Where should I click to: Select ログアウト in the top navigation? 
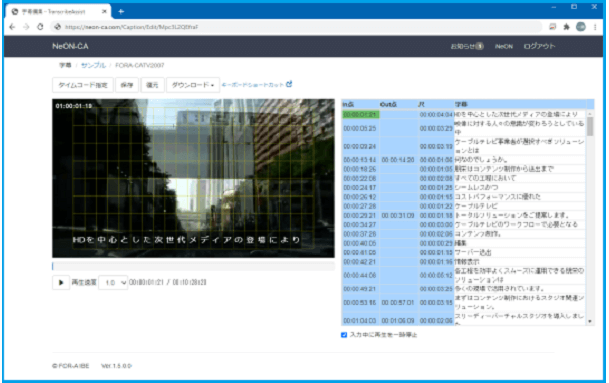coord(539,46)
